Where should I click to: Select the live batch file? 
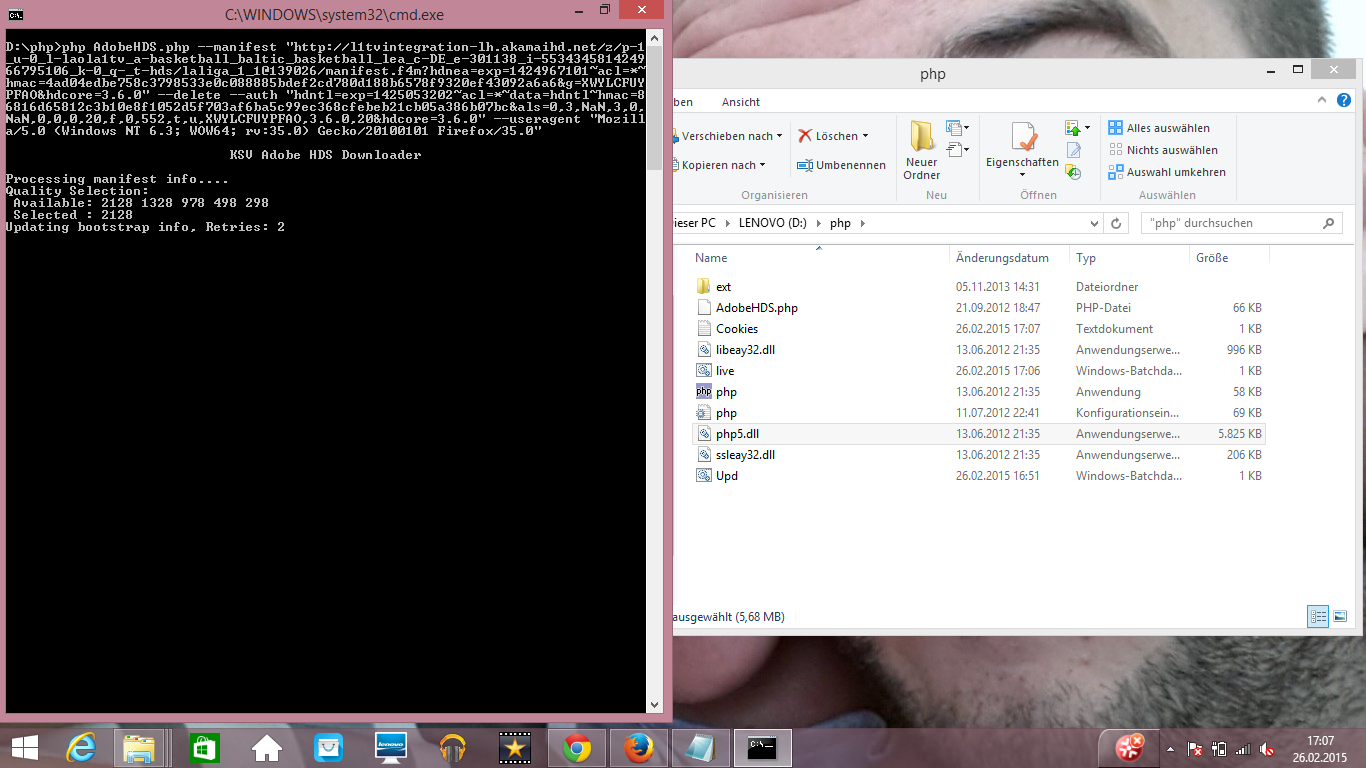[x=725, y=371]
